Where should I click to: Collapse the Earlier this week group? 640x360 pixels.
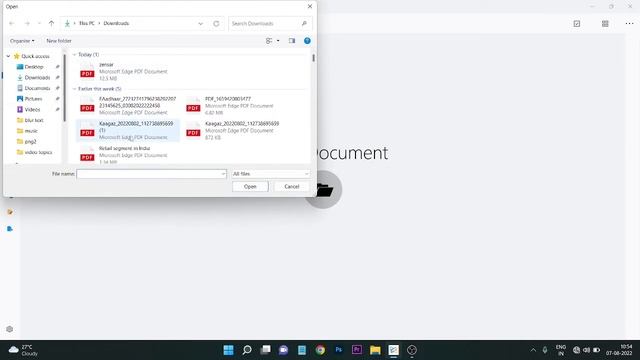click(x=74, y=89)
